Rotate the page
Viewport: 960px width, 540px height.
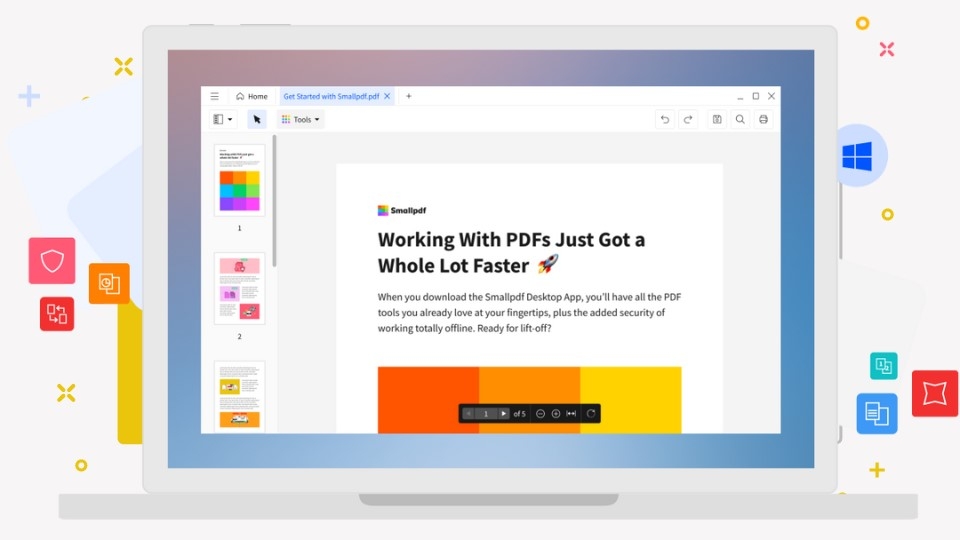click(x=591, y=413)
